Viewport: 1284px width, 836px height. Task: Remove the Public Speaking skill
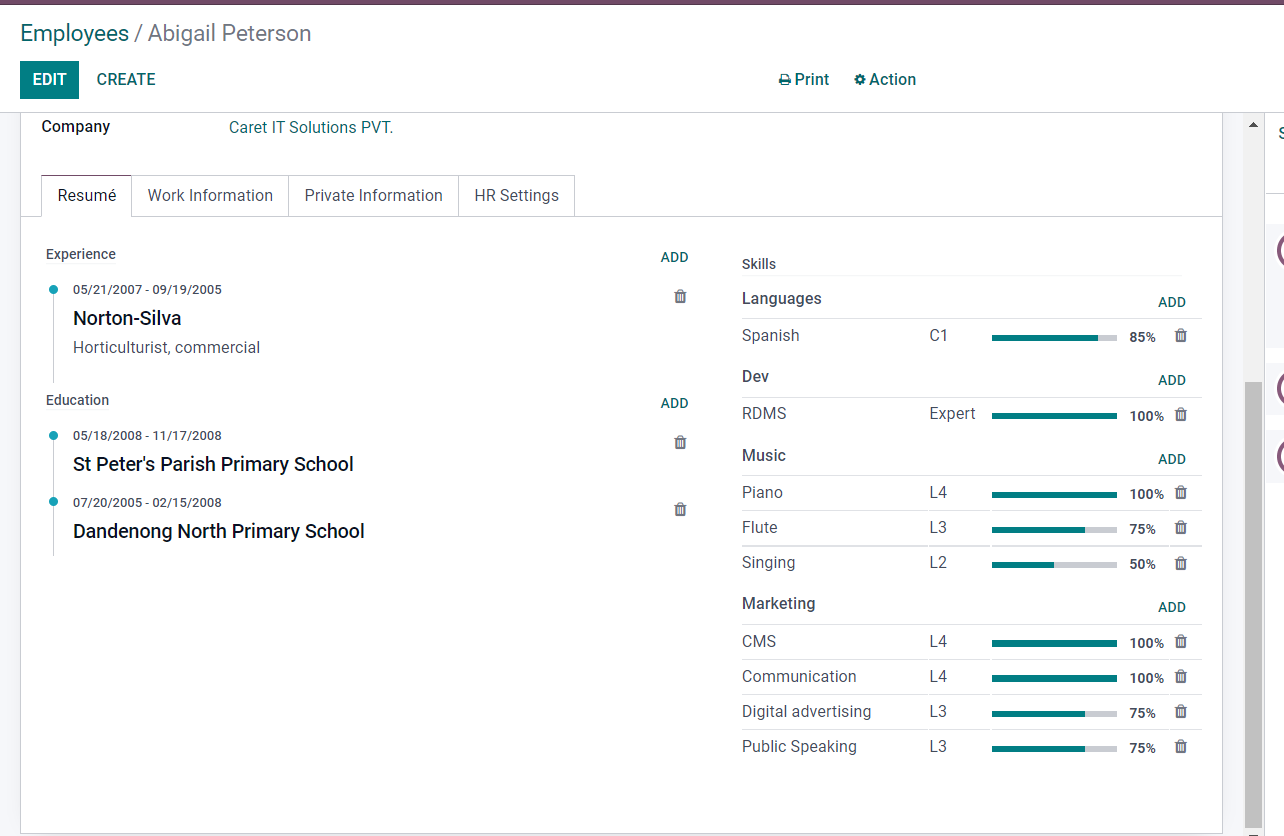(1180, 746)
